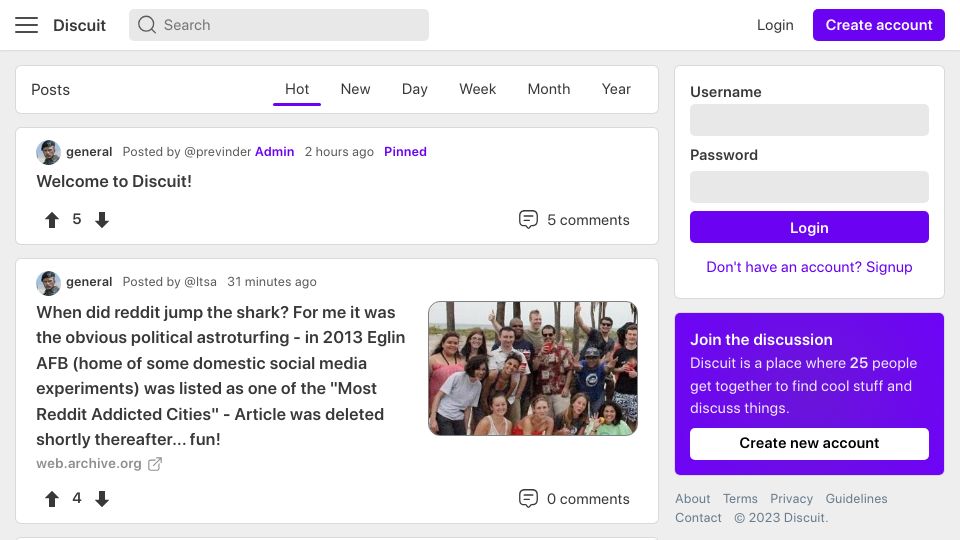Sort posts by Year

coord(616,89)
